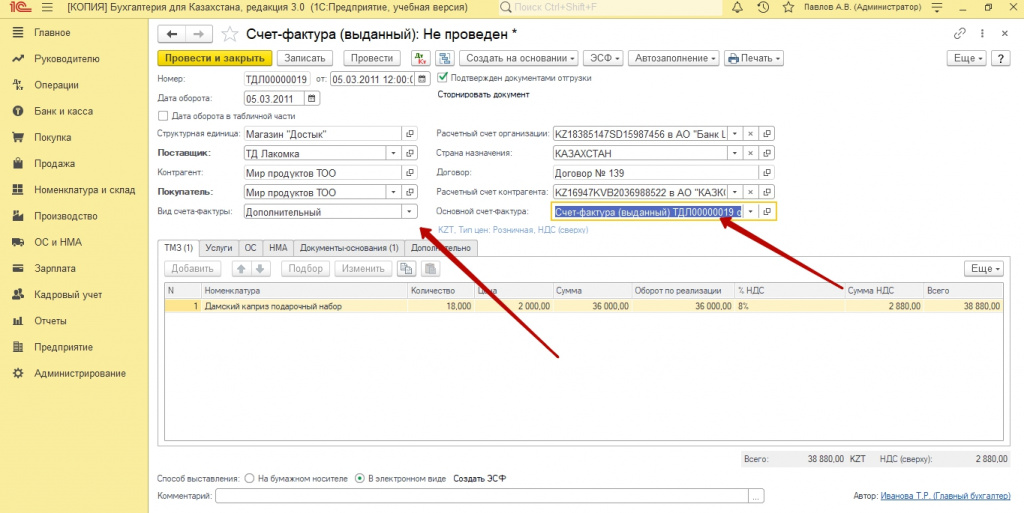Click Создать ЭСФ link
This screenshot has height=513, width=1024.
click(x=480, y=478)
